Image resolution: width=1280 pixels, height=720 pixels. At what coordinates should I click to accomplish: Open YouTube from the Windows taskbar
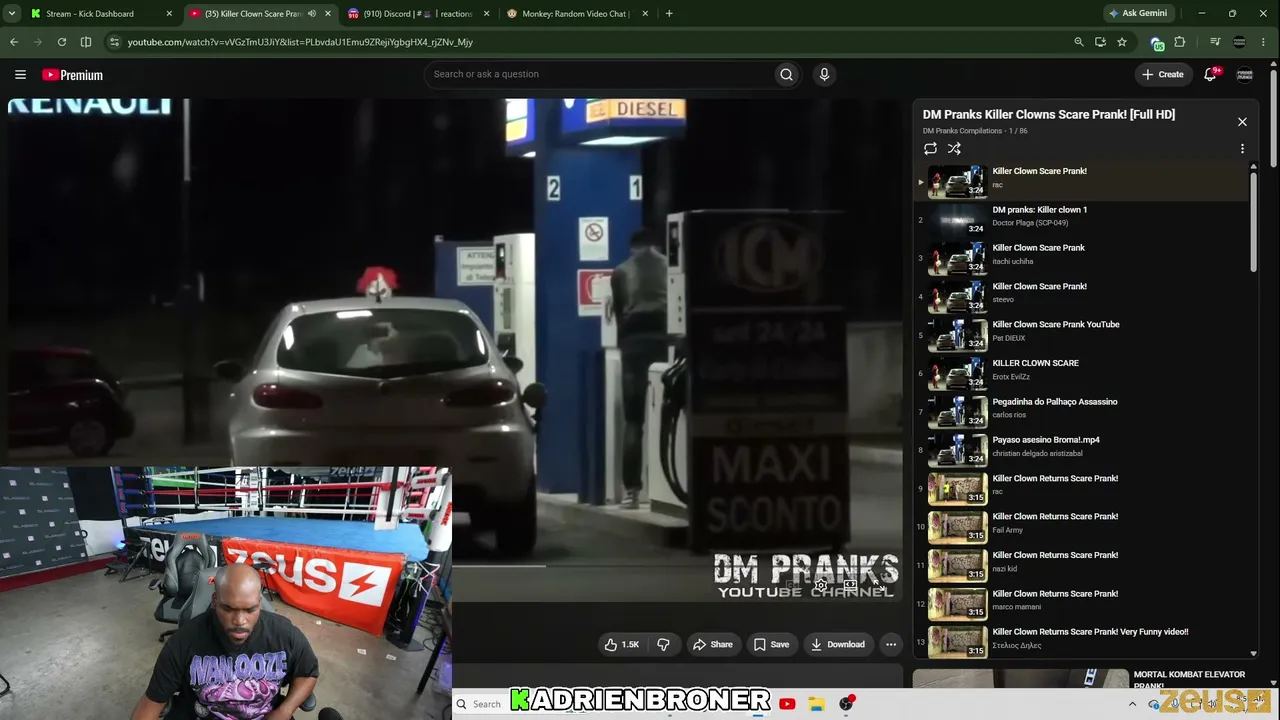point(787,704)
